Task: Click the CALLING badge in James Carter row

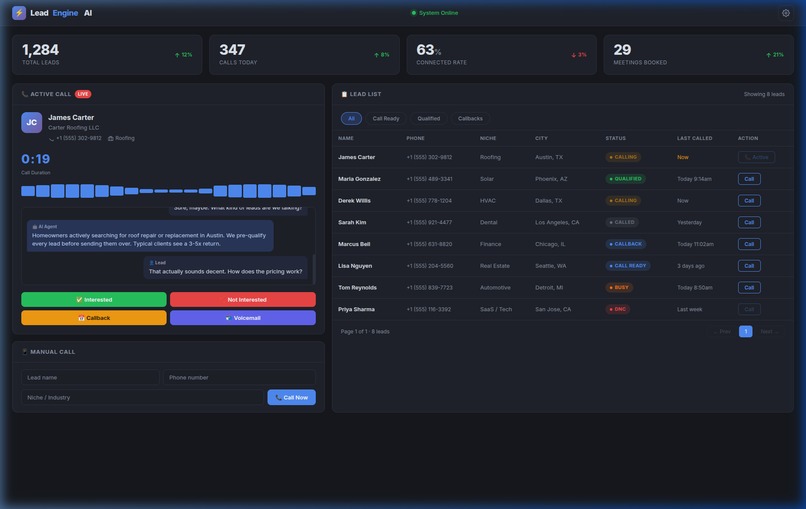Action: (x=623, y=157)
